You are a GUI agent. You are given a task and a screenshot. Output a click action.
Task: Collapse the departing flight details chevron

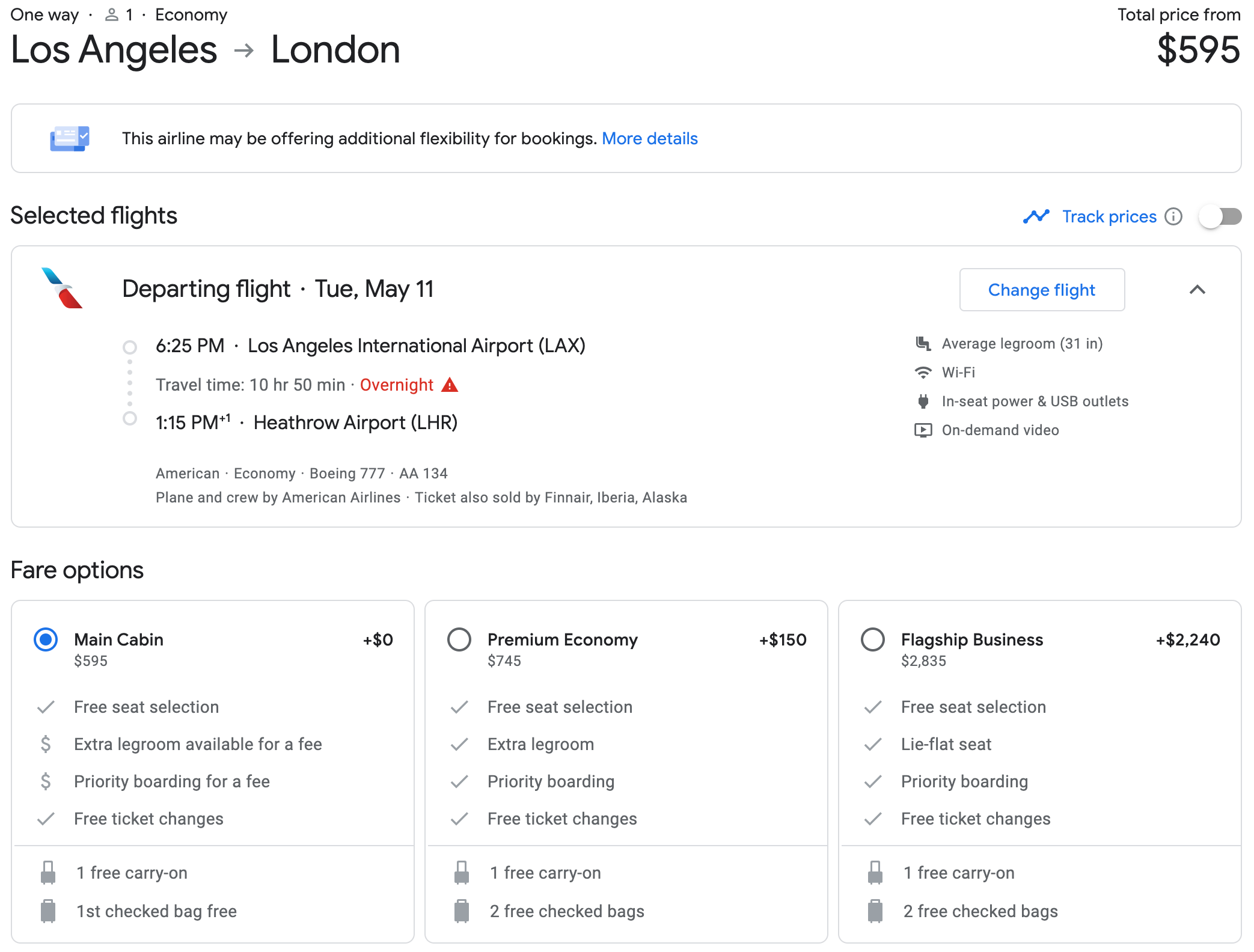pyautogui.click(x=1197, y=290)
